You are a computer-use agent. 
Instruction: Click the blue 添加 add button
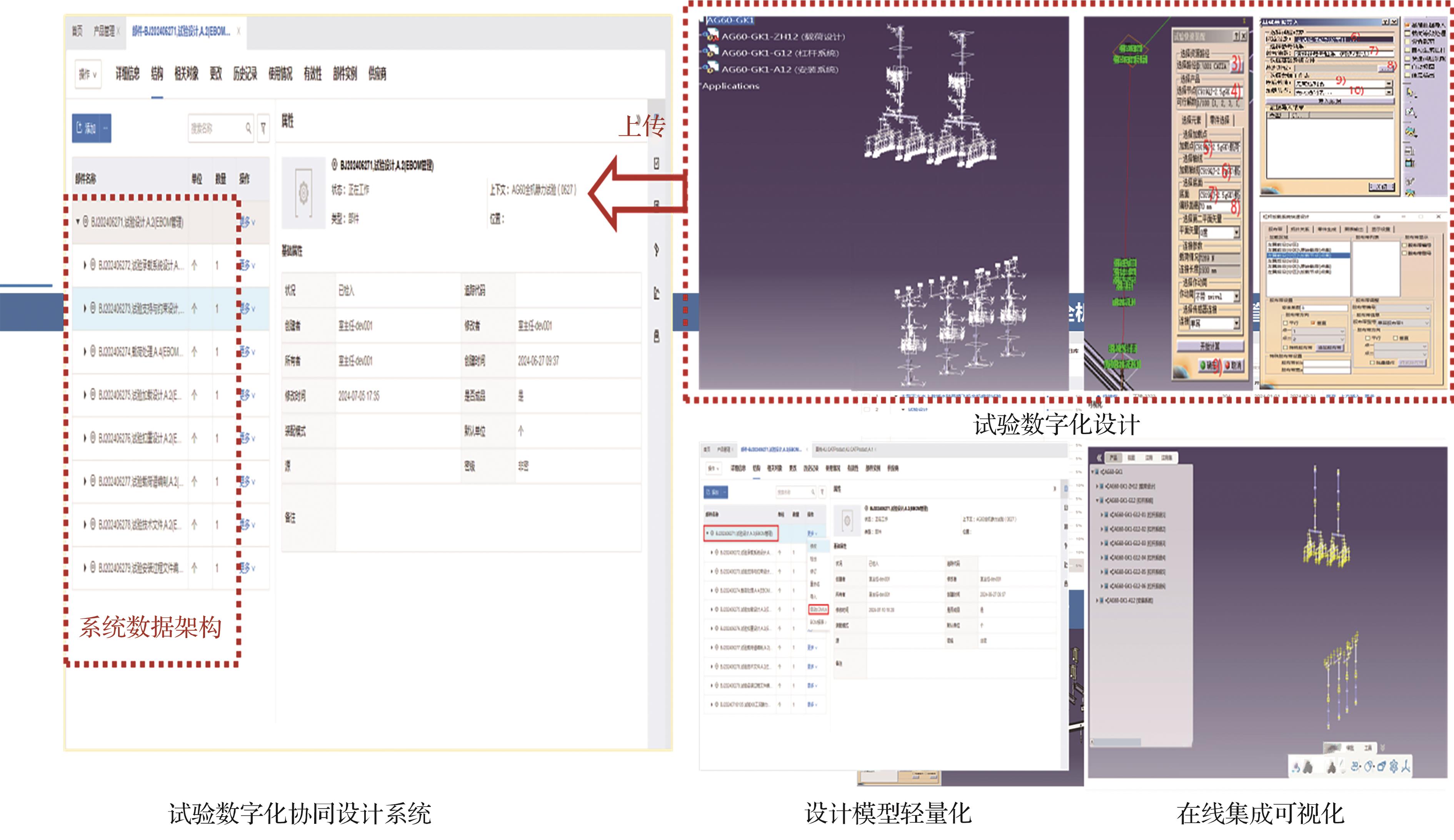pyautogui.click(x=86, y=128)
